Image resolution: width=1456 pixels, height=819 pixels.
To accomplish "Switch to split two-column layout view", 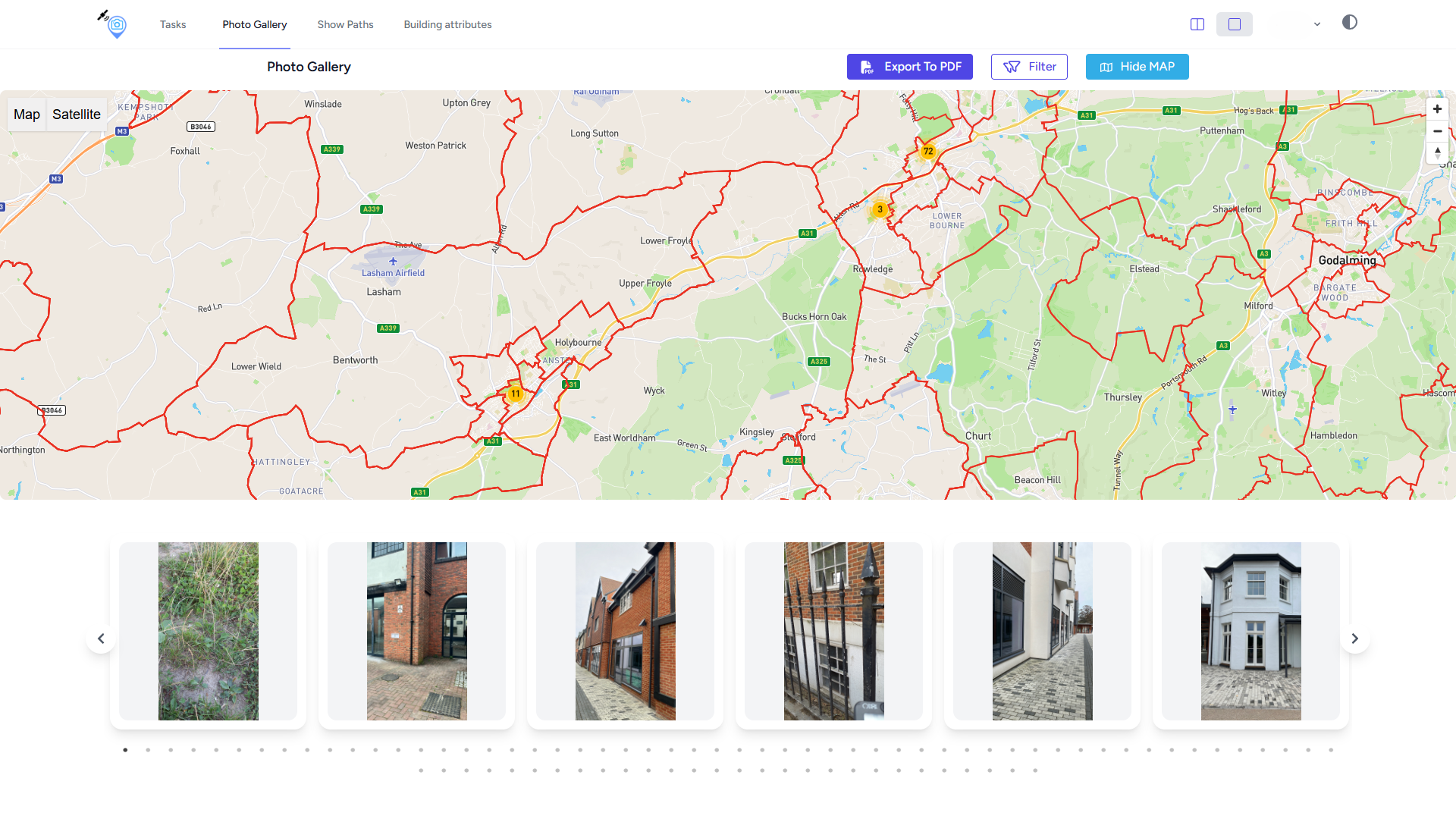I will tap(1197, 24).
